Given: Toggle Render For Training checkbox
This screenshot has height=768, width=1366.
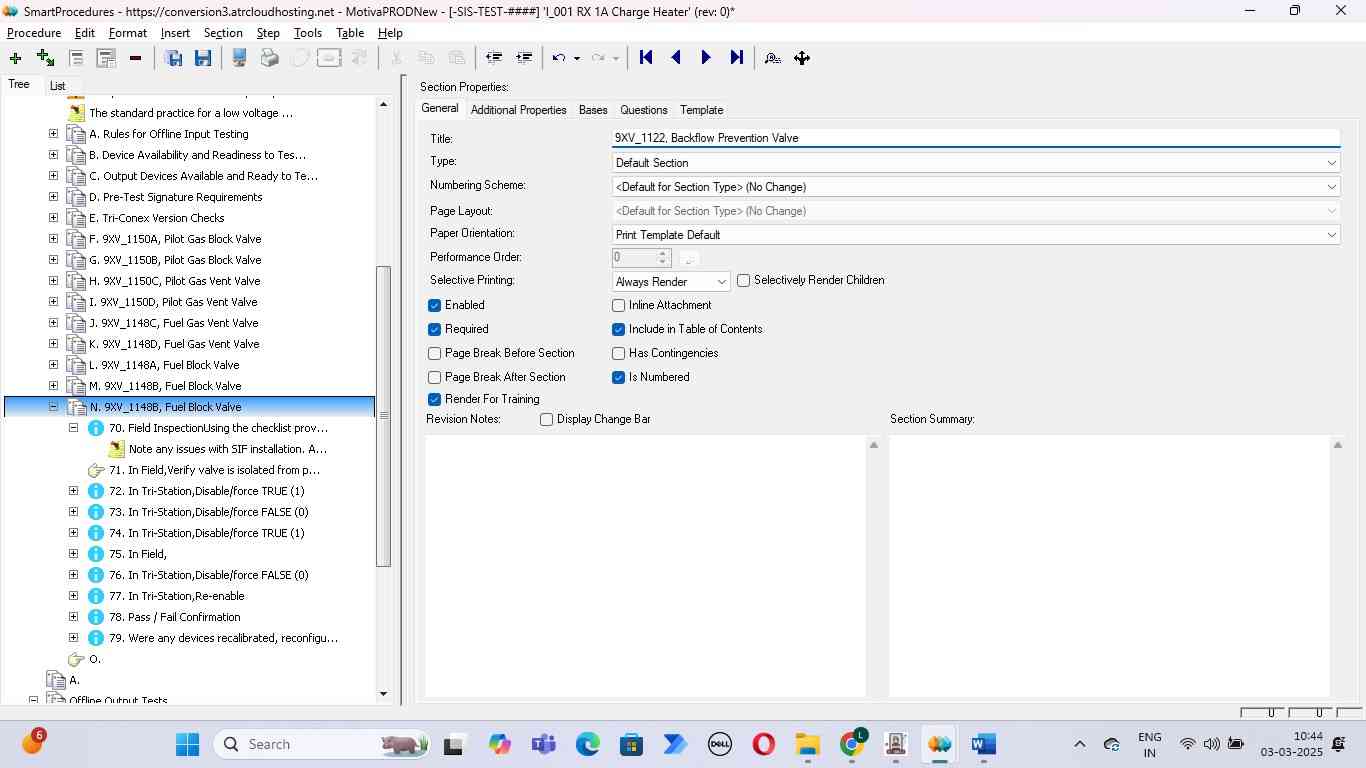Looking at the screenshot, I should tap(434, 399).
